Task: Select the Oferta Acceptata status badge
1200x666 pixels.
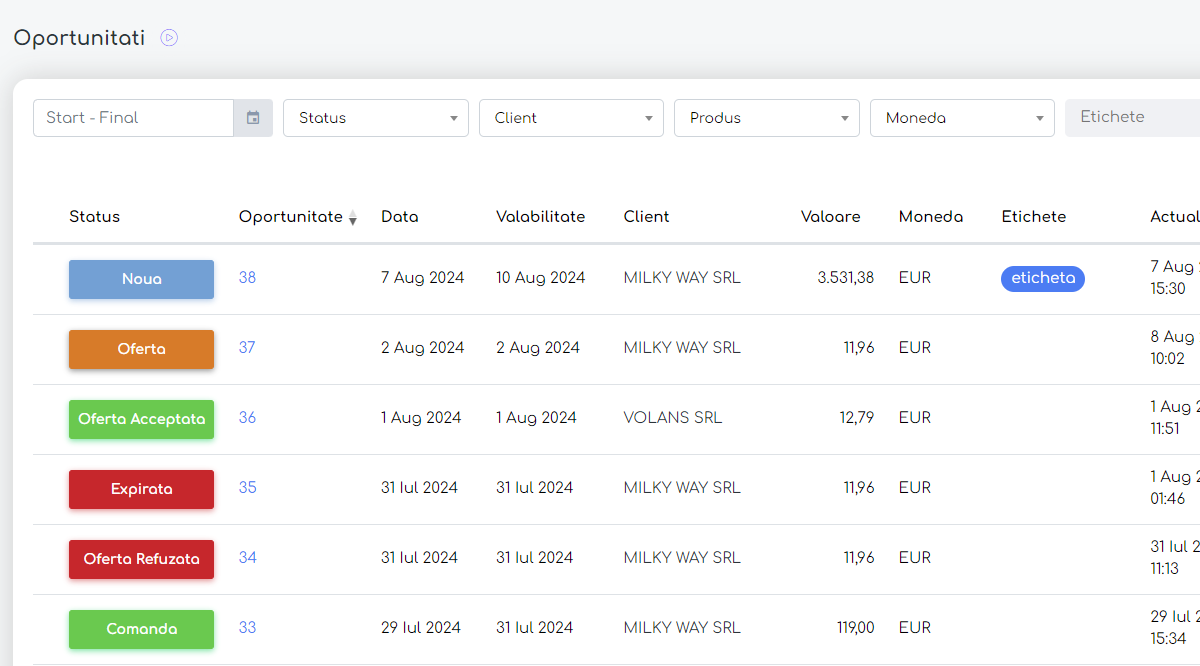Action: [141, 420]
